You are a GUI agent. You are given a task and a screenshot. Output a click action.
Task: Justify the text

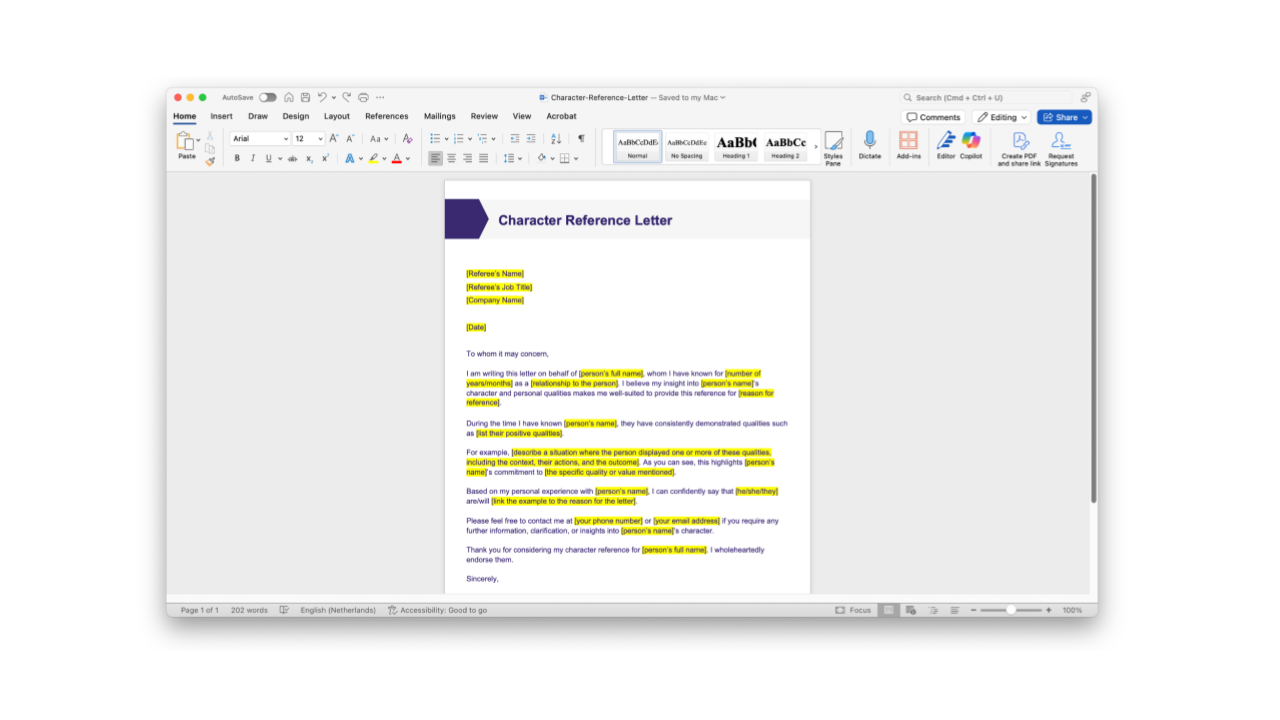483,158
